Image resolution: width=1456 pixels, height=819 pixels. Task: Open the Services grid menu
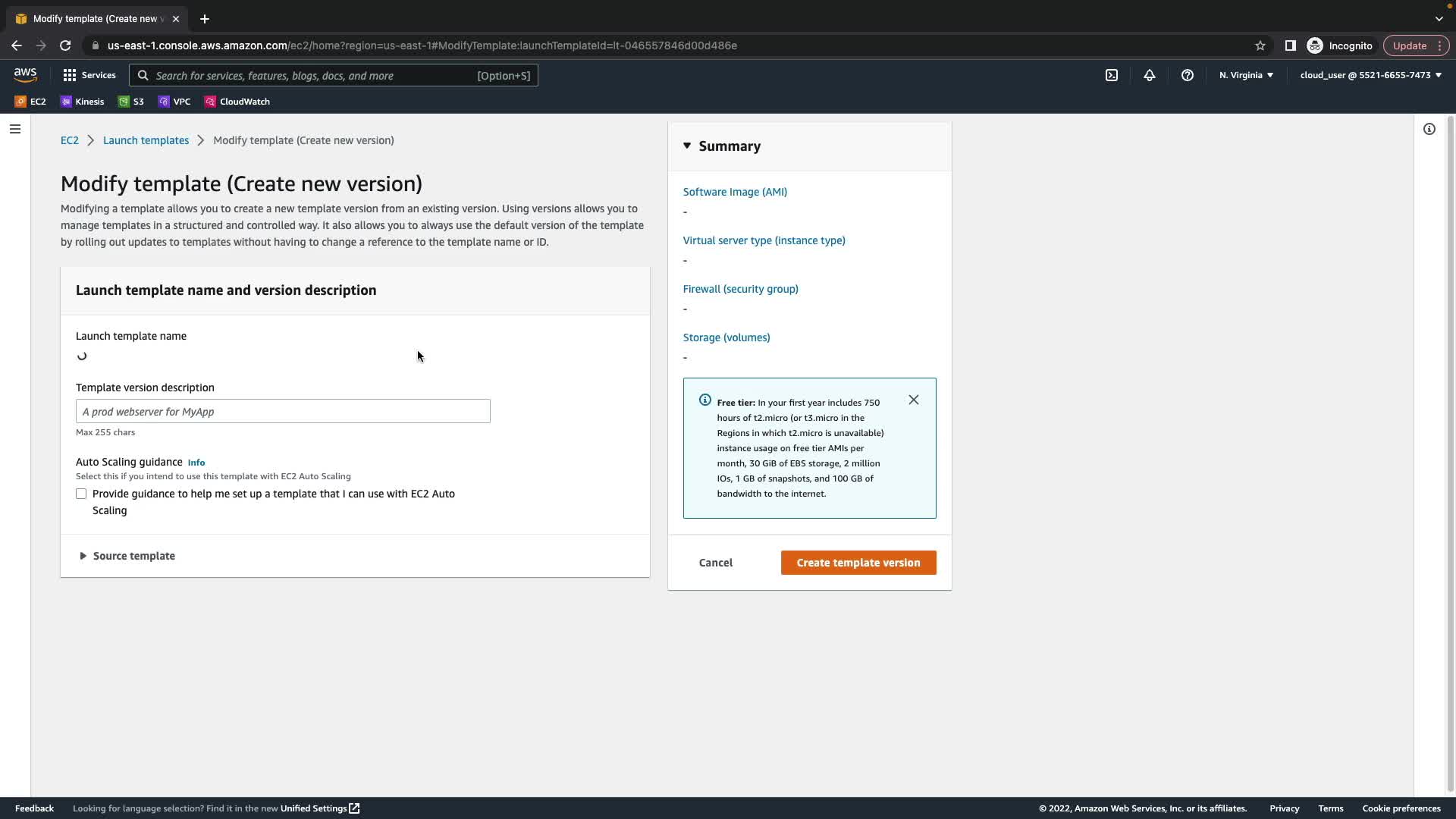pos(89,75)
